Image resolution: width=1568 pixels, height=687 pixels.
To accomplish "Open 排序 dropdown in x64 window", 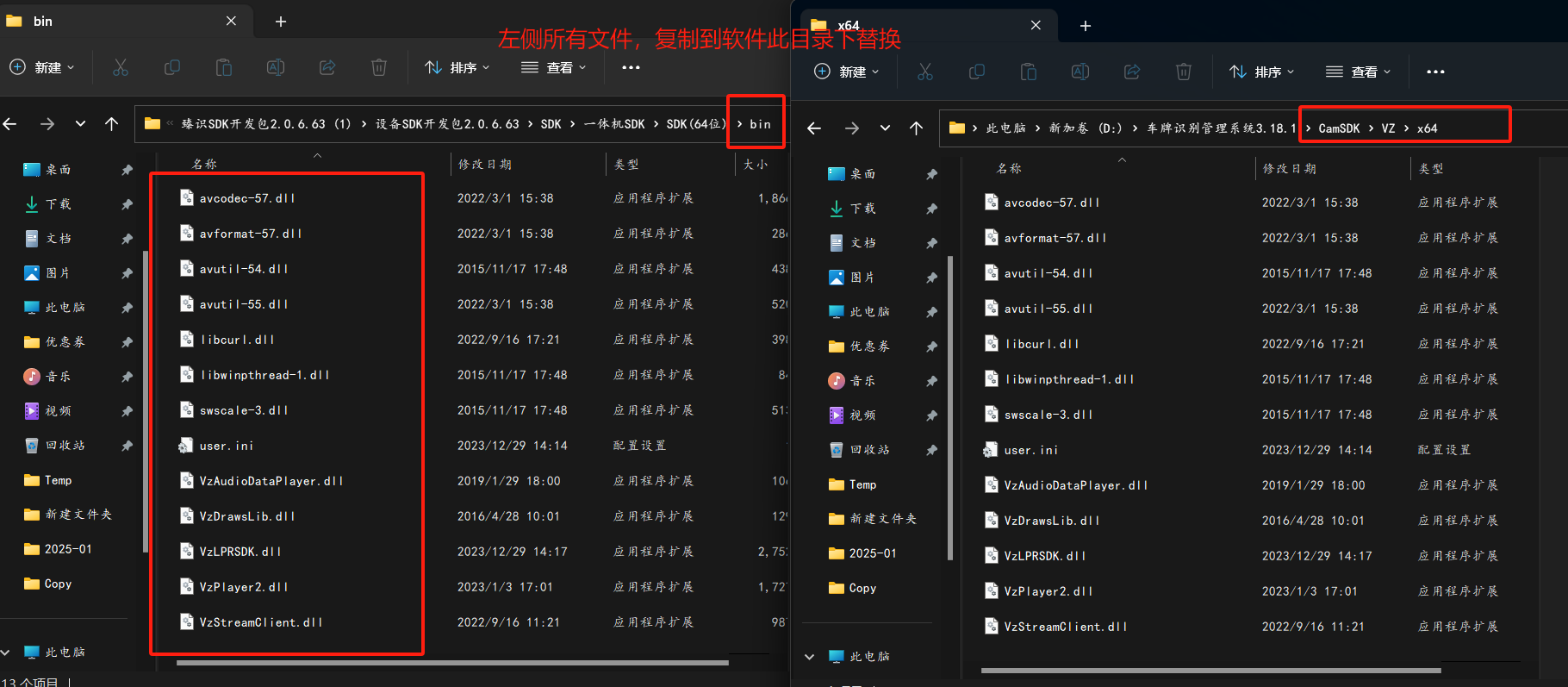I will [1262, 72].
